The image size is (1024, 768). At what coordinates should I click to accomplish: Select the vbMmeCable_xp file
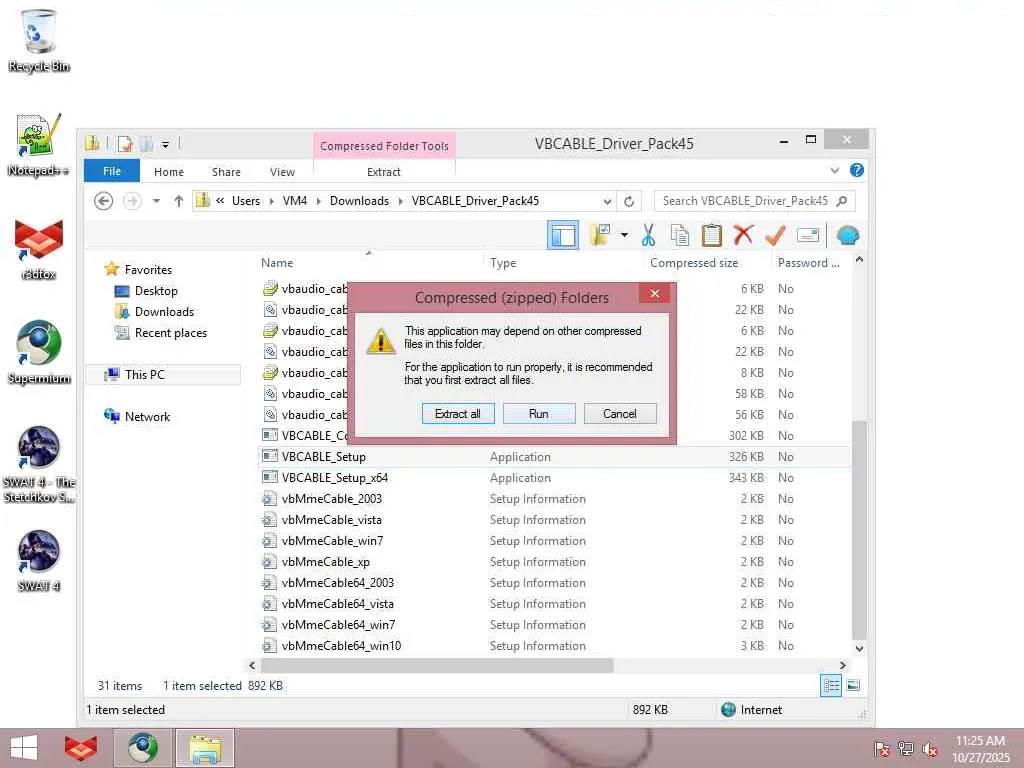coord(325,562)
